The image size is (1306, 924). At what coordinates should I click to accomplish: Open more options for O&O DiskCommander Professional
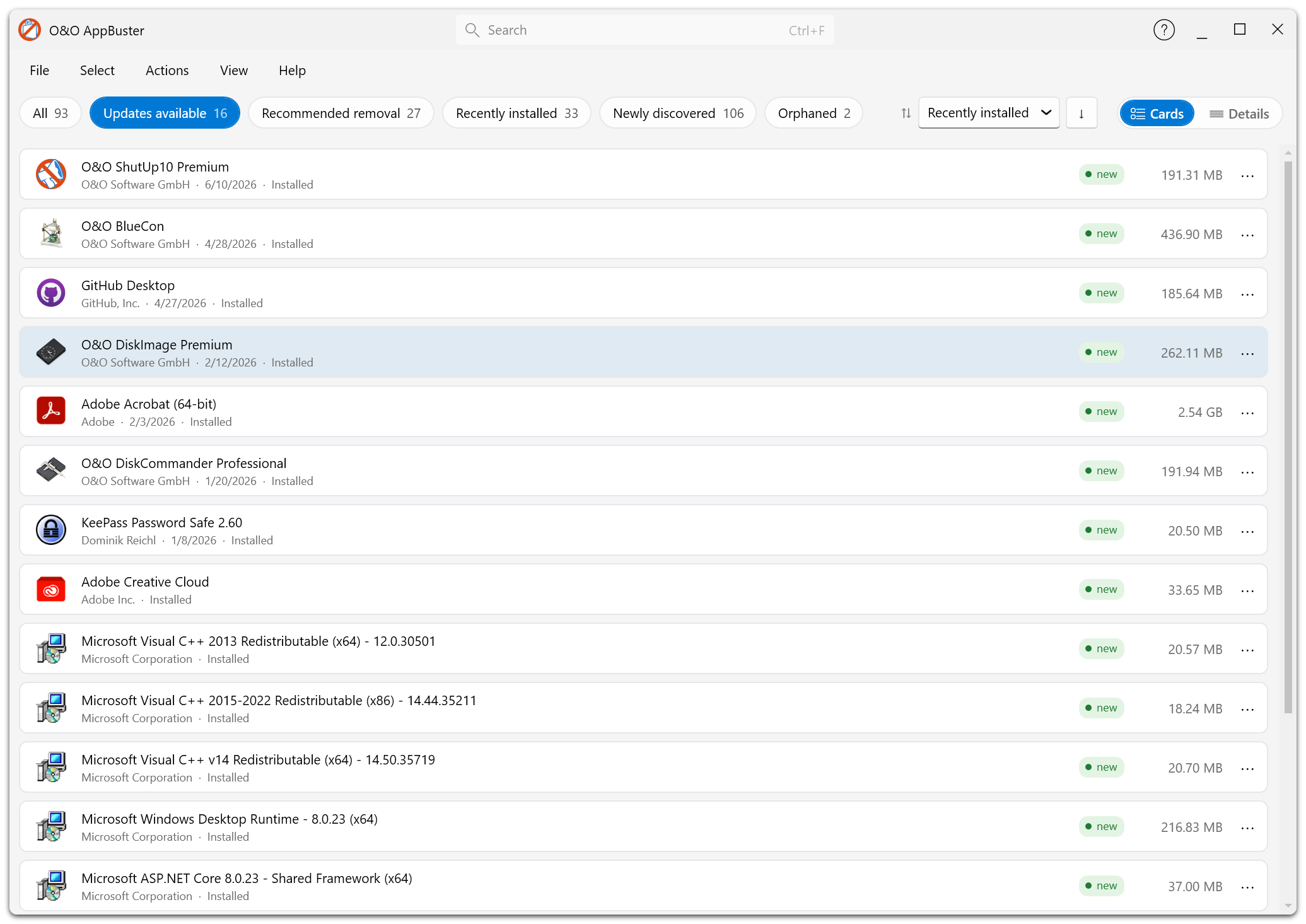pyautogui.click(x=1247, y=472)
